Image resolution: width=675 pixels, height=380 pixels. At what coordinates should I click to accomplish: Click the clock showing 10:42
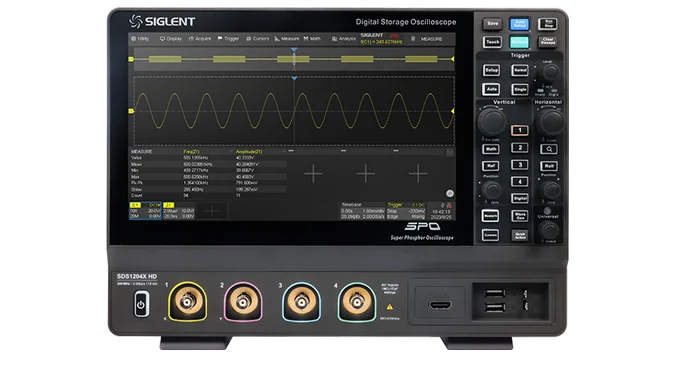(441, 212)
